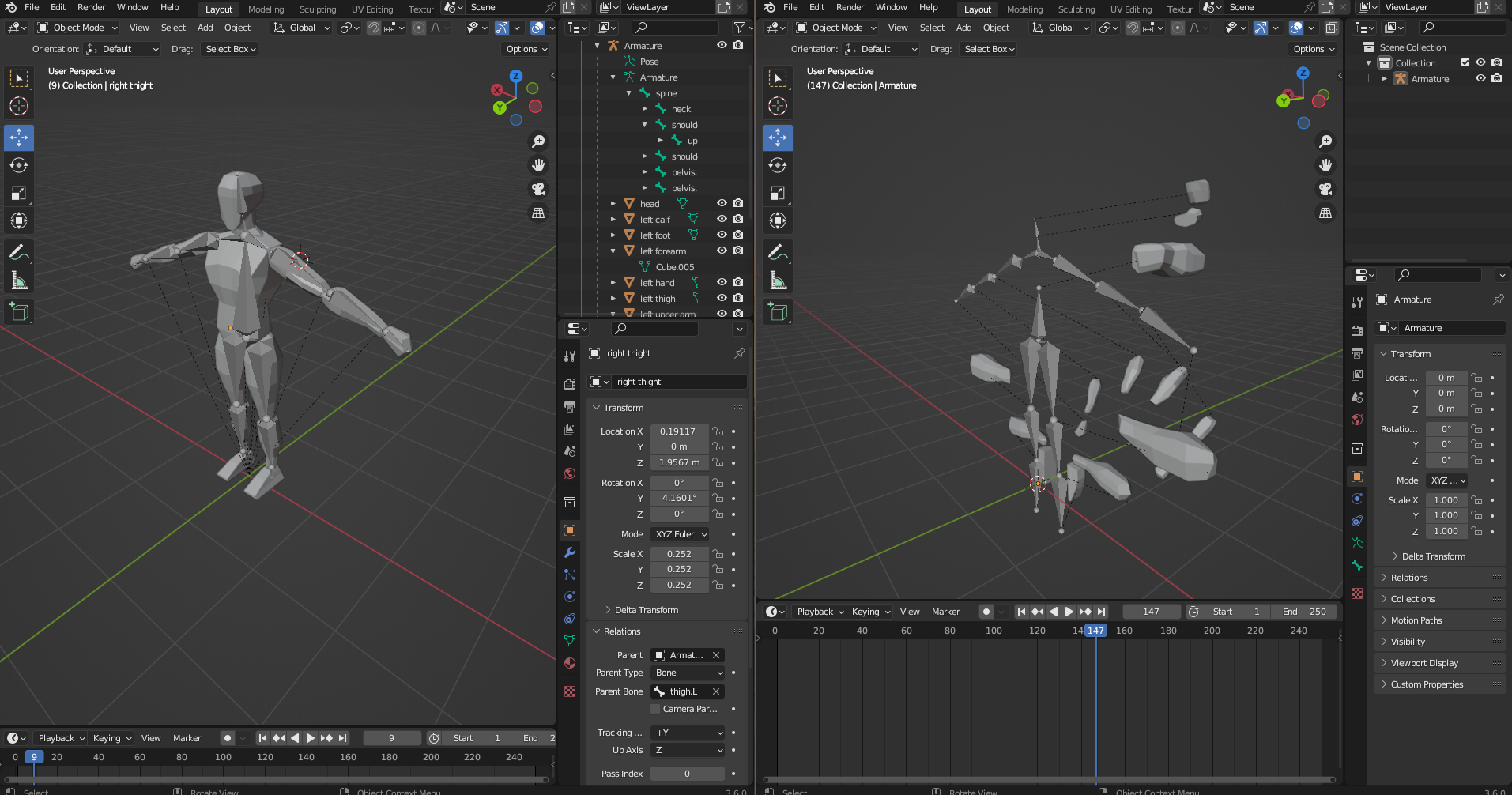Screen dimensions: 1512x795
Task: Click the Options button in left viewport
Action: pyautogui.click(x=526, y=49)
